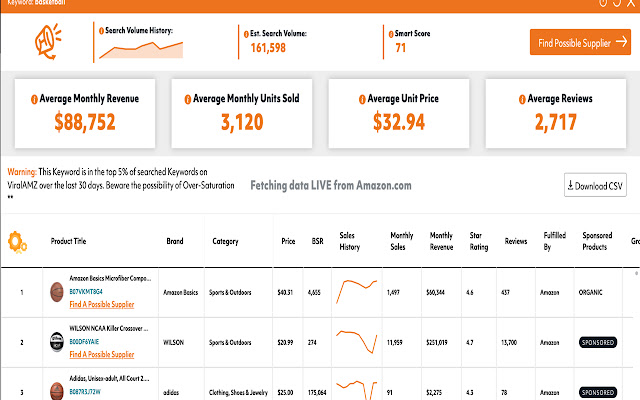Viewport: 640px width, 400px height.
Task: Sort by the BSR column header
Action: (318, 241)
